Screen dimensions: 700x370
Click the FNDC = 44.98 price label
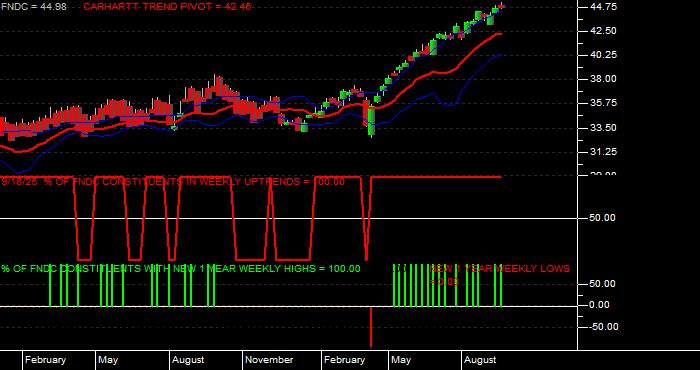coord(33,7)
